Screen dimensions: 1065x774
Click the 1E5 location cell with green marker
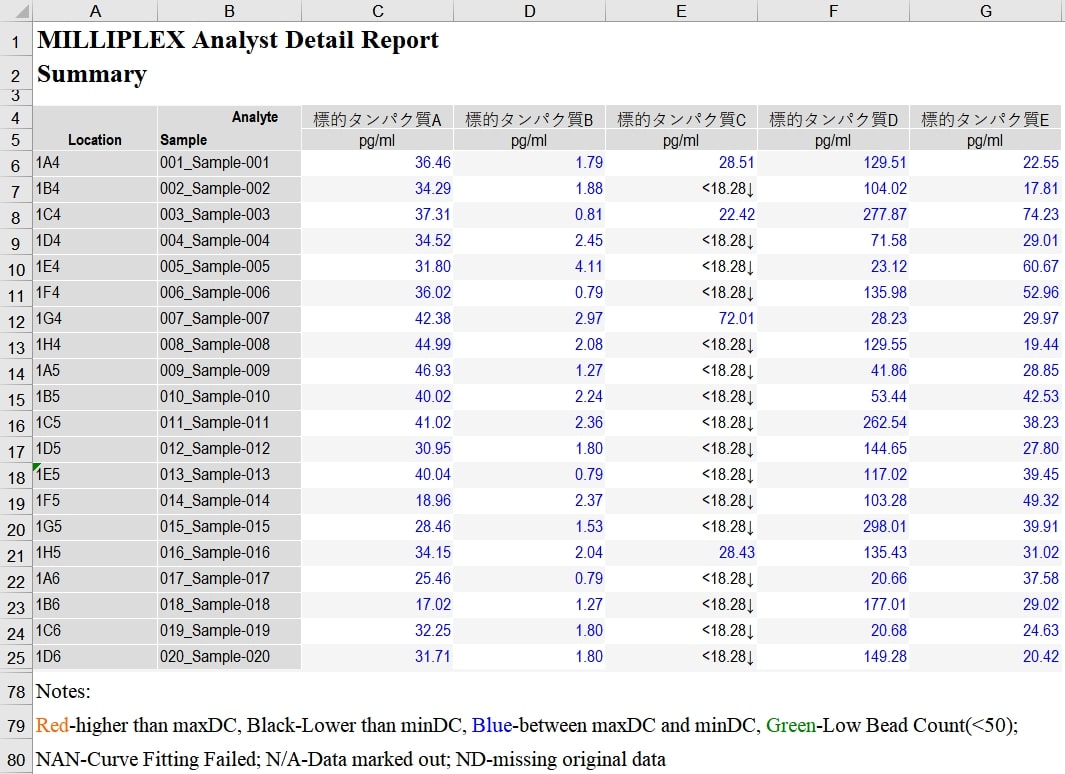pyautogui.click(x=95, y=474)
